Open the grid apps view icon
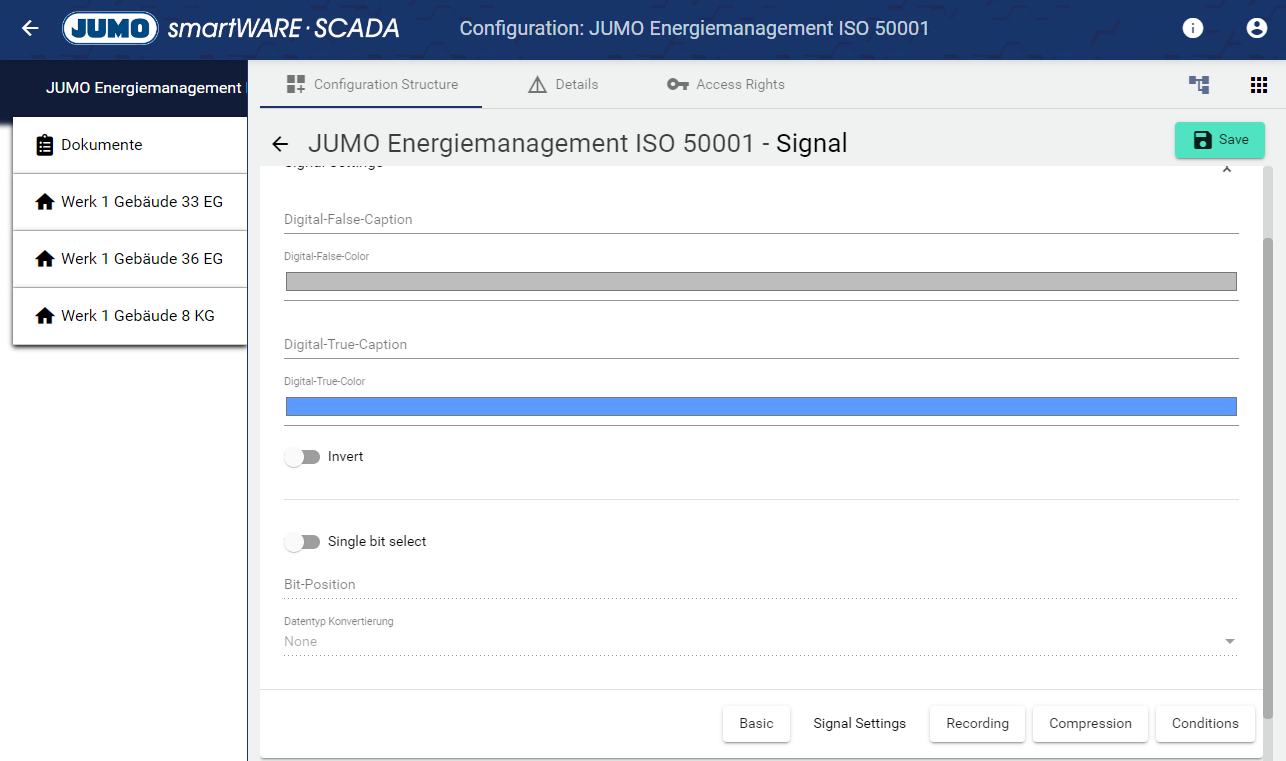This screenshot has width=1286, height=761. click(x=1259, y=85)
